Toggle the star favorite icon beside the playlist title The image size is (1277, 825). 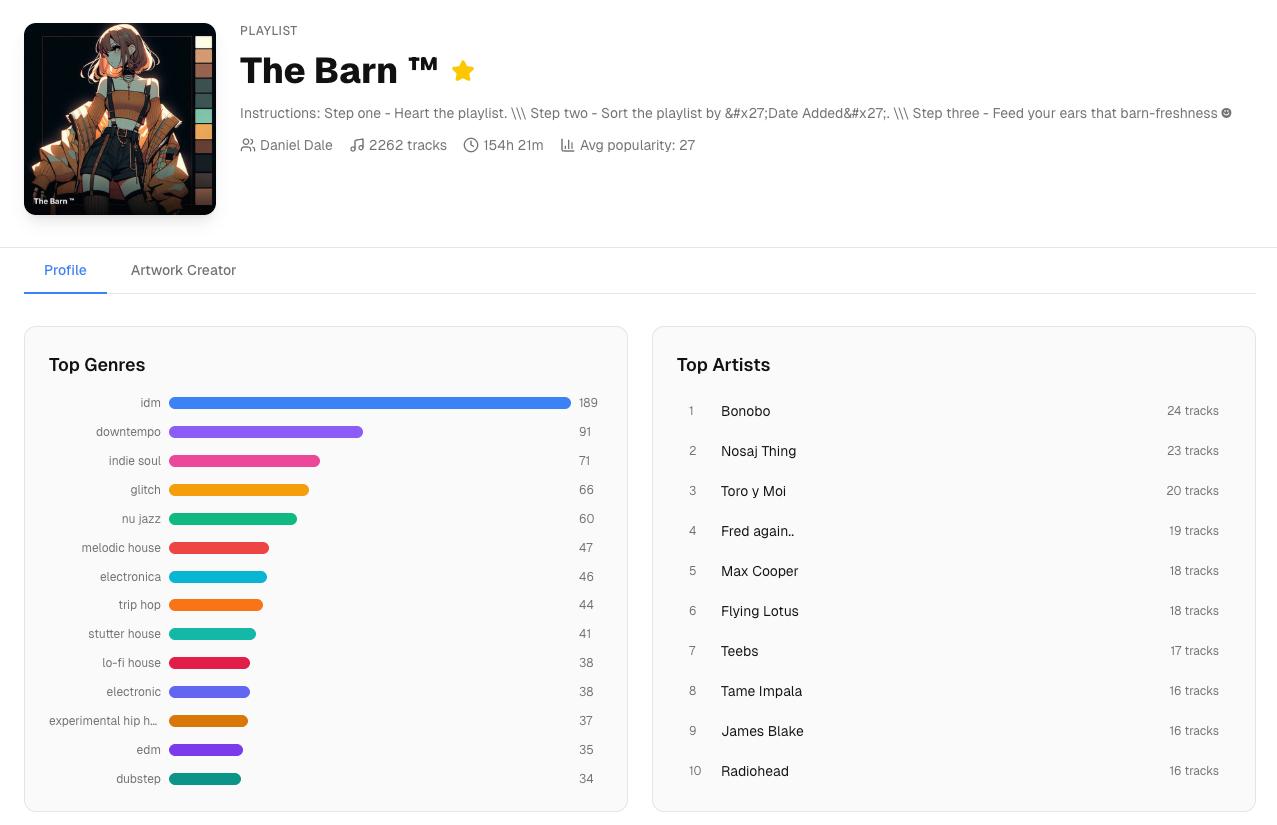coord(462,70)
